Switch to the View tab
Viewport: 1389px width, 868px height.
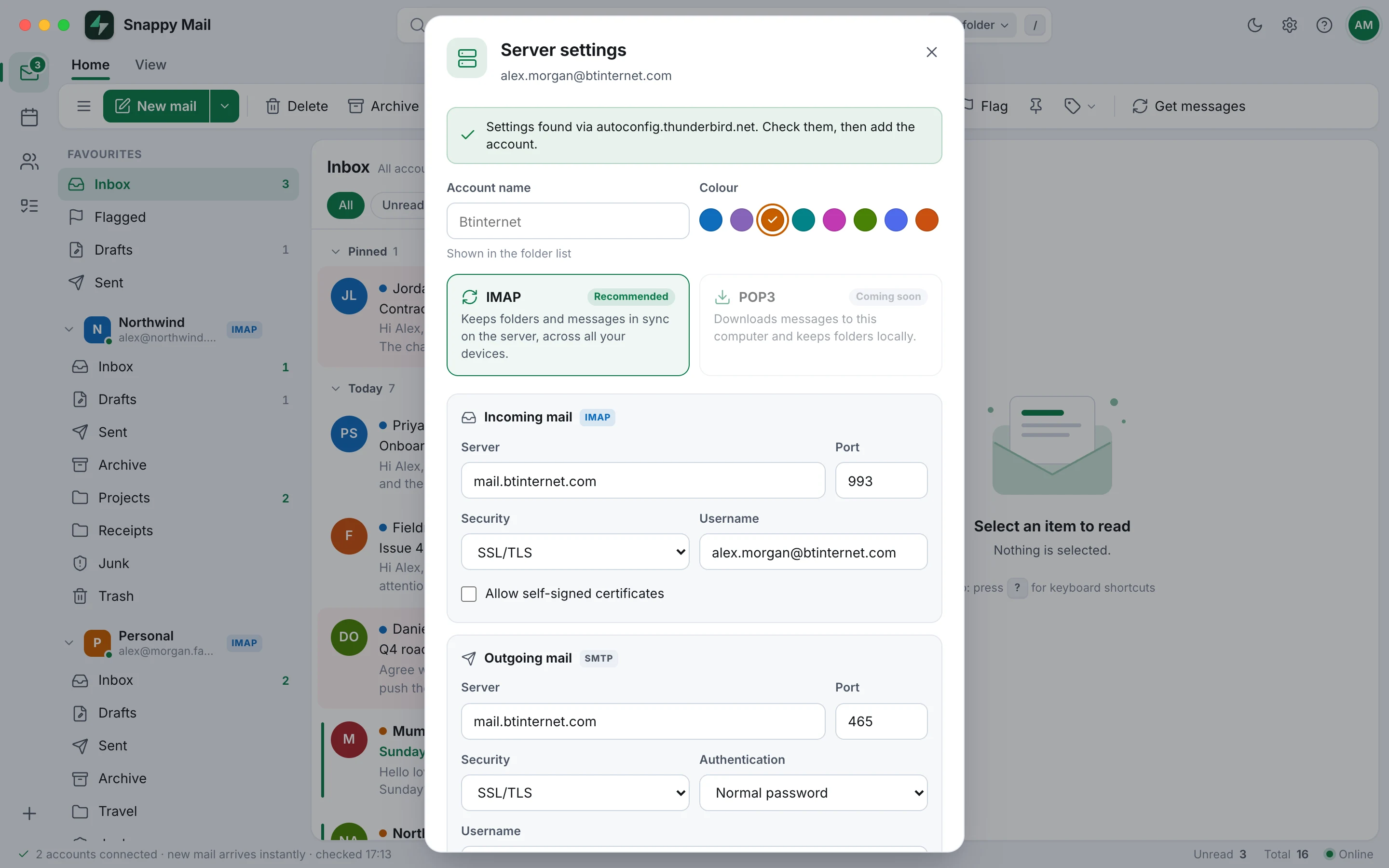(x=150, y=65)
